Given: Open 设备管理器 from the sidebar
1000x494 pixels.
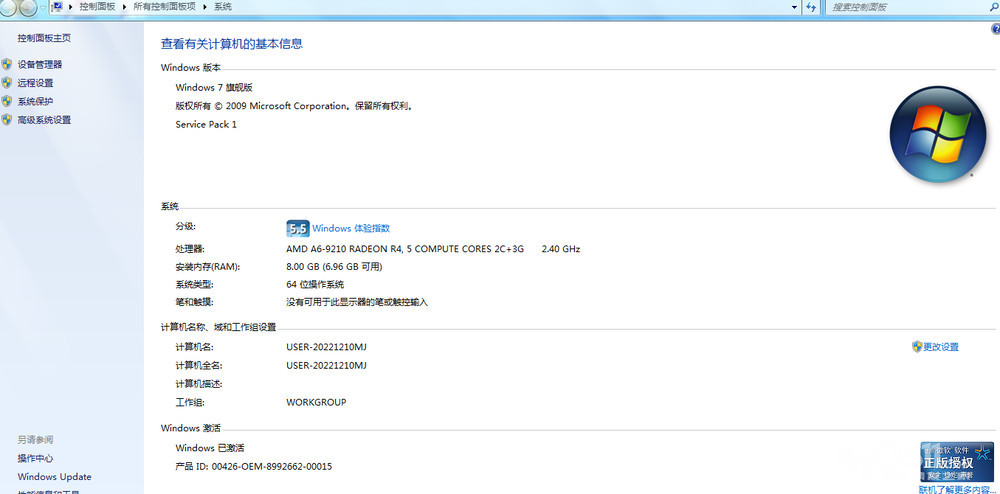Looking at the screenshot, I should (x=40, y=64).
